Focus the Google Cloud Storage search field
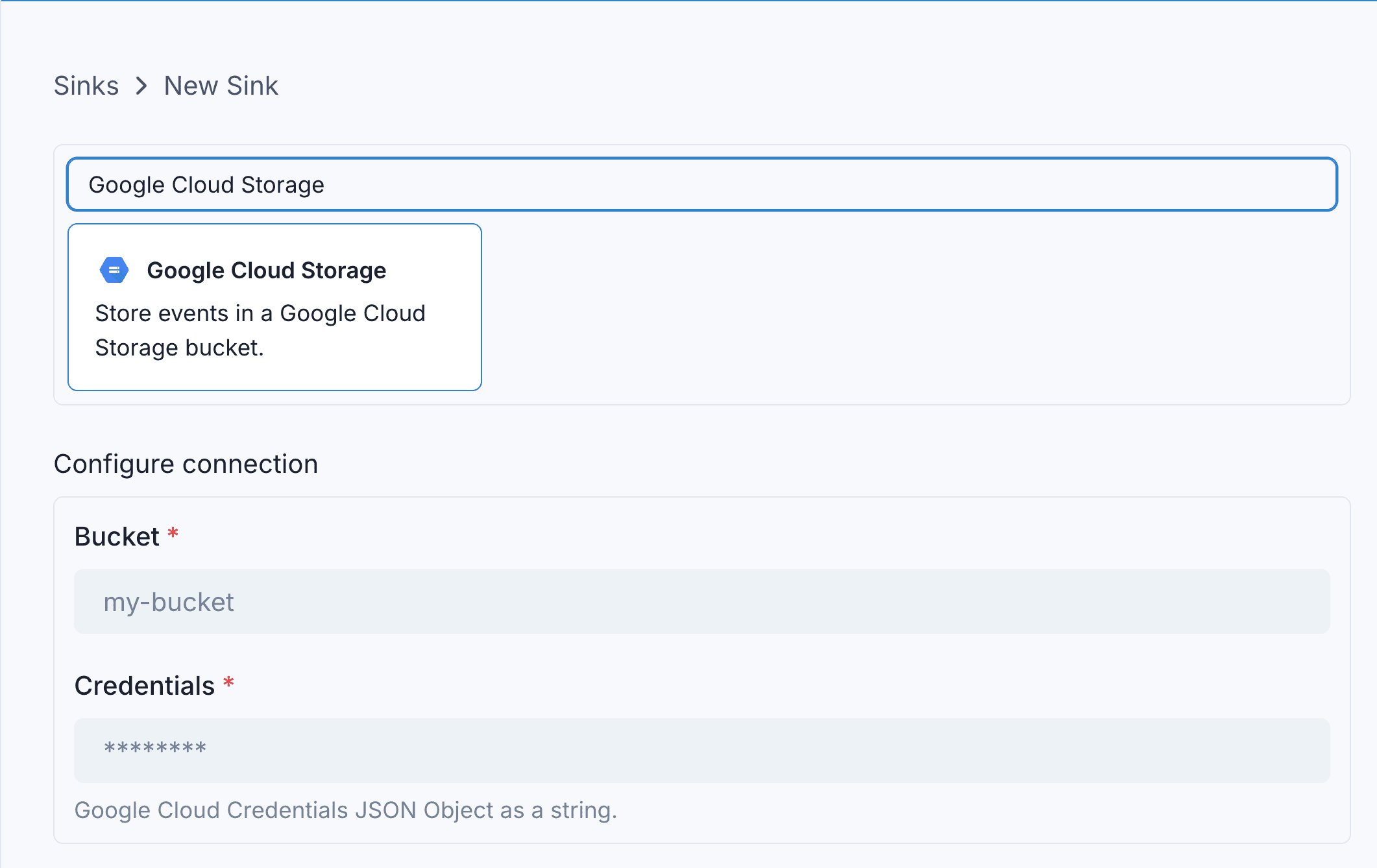The height and width of the screenshot is (868, 1377). [701, 184]
